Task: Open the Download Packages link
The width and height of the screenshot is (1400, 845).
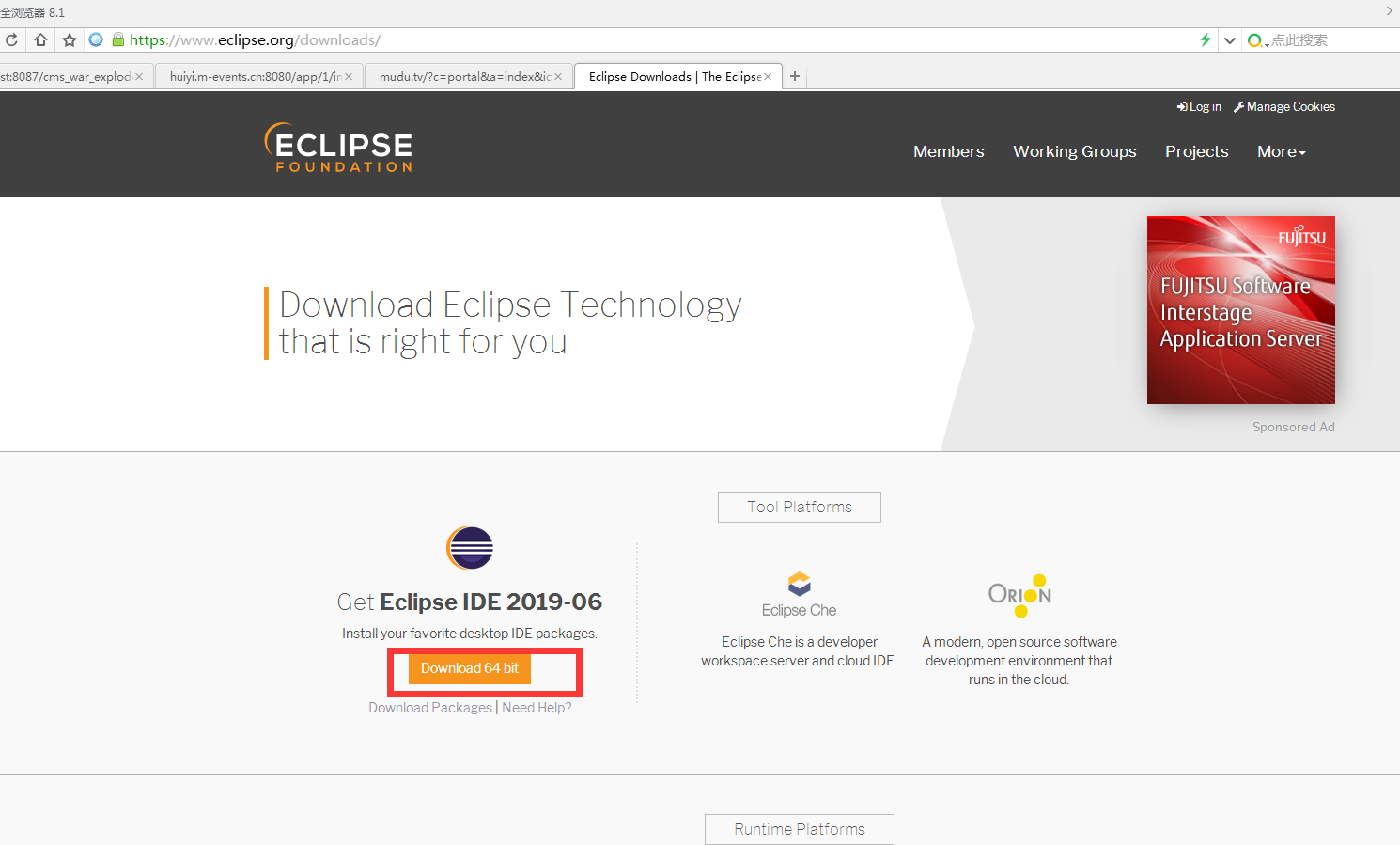Action: 430,708
